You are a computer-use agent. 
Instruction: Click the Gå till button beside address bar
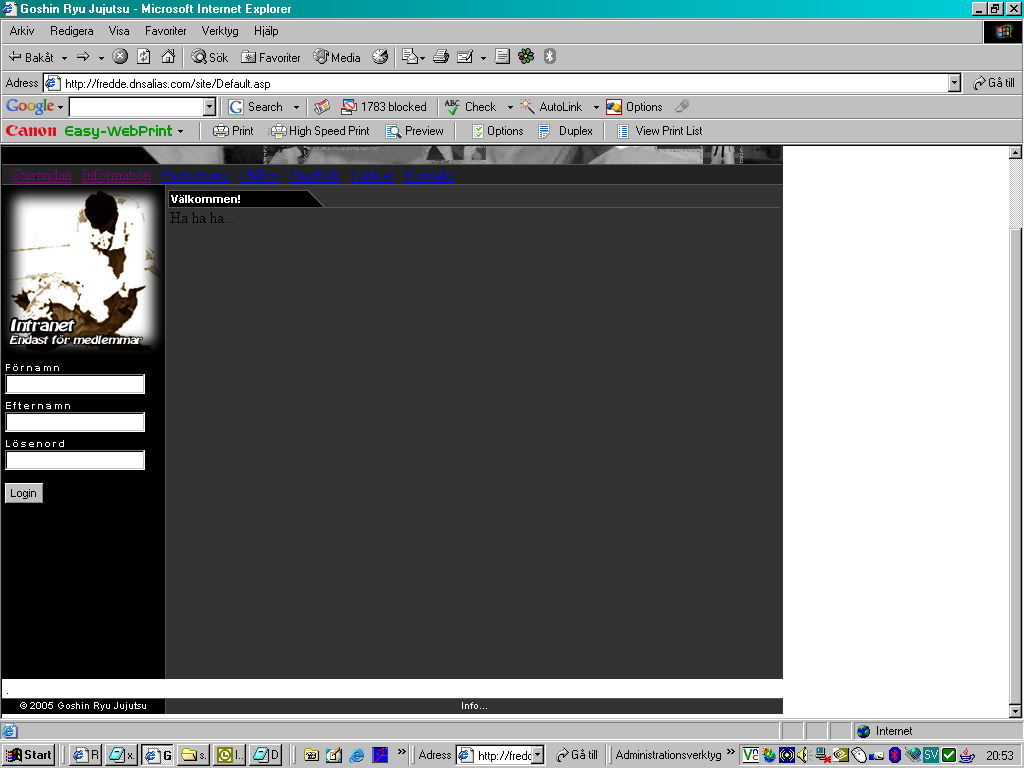pos(993,83)
